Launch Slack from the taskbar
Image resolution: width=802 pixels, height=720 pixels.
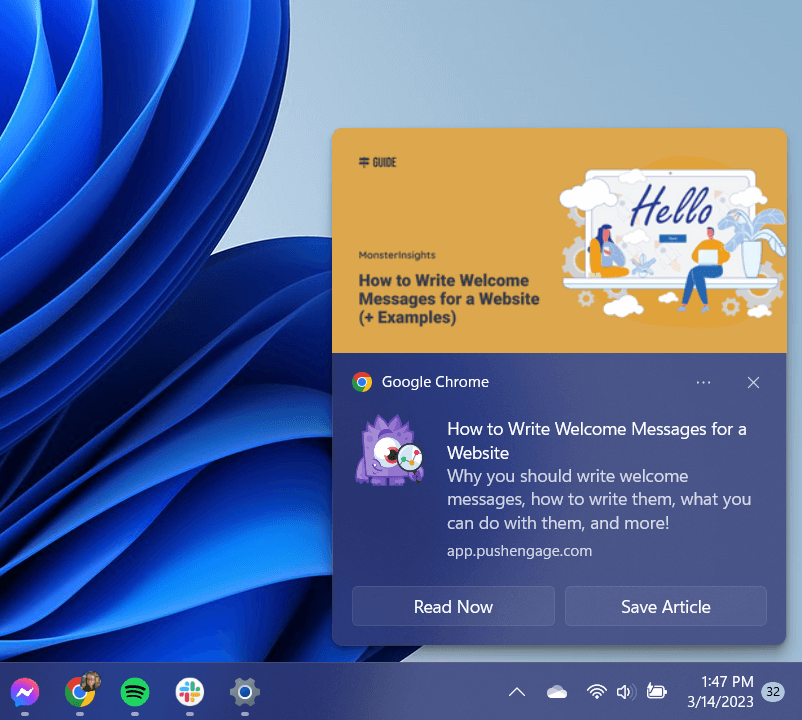[x=189, y=691]
